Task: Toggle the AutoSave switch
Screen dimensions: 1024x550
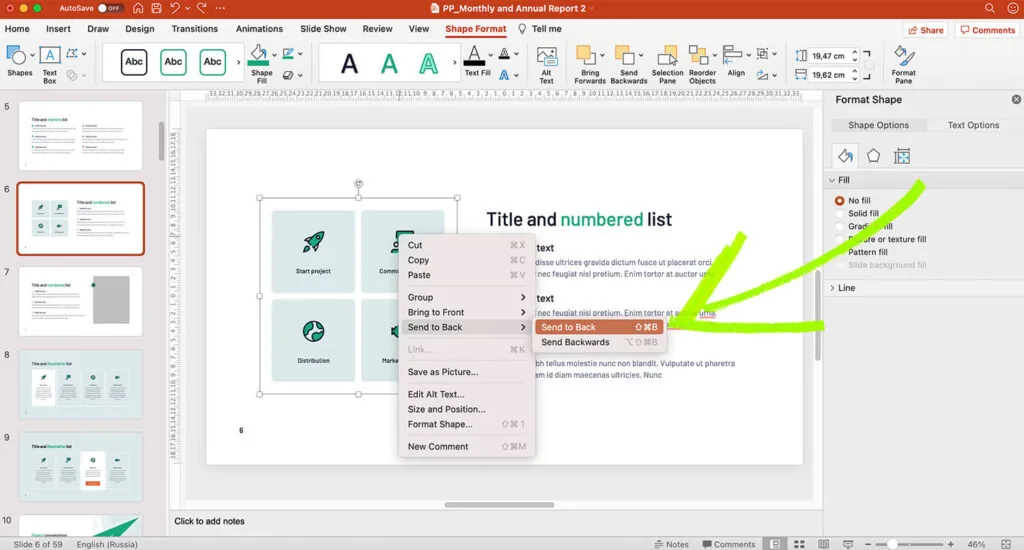Action: click(x=110, y=8)
